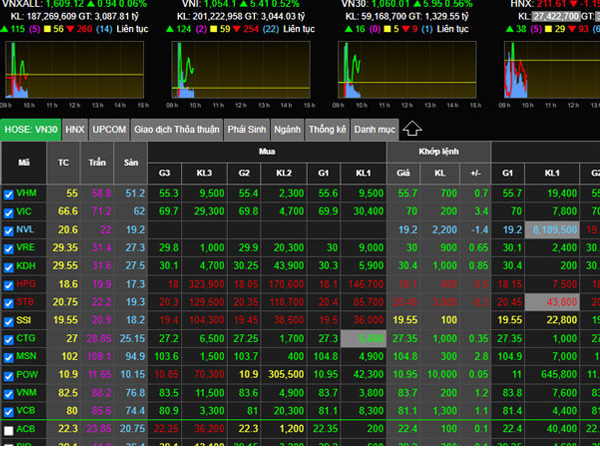The height and width of the screenshot is (450, 600).
Task: Switch to the Phái Sinh tab
Action: pos(247,130)
